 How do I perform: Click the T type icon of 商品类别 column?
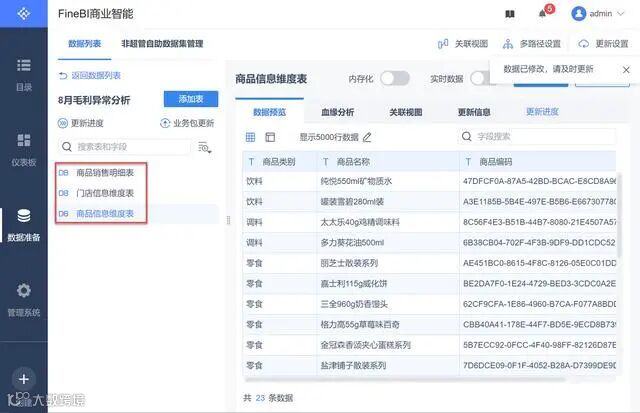[x=251, y=162]
